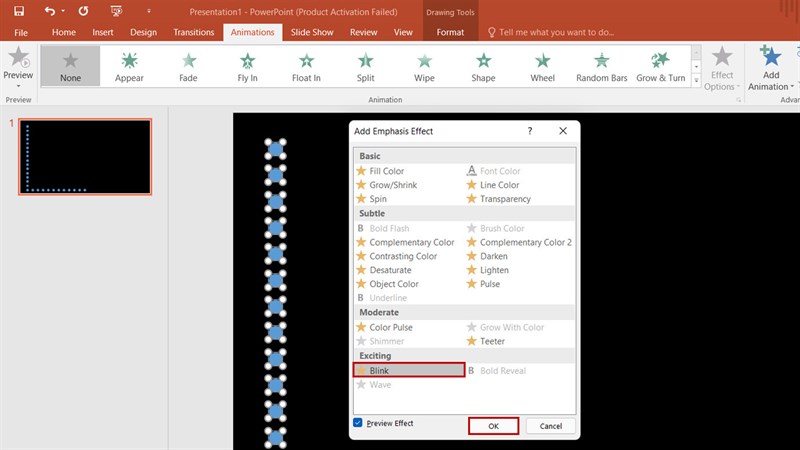Open the File menu
Screen dimensions: 800x450
pos(21,32)
